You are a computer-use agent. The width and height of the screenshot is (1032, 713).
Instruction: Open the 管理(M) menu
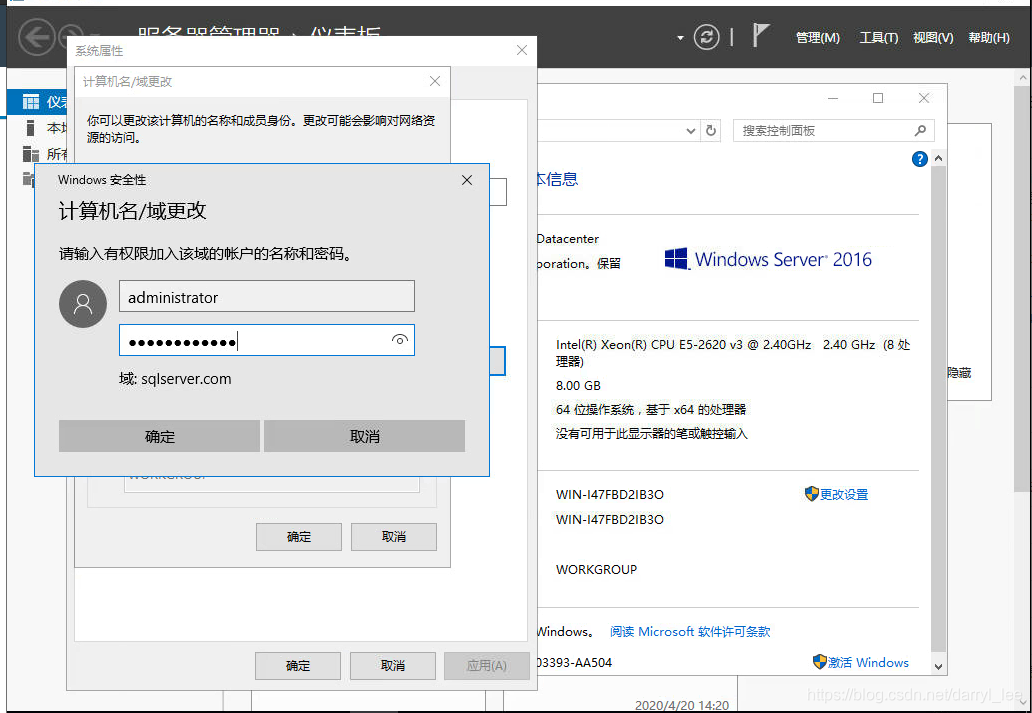[x=817, y=38]
